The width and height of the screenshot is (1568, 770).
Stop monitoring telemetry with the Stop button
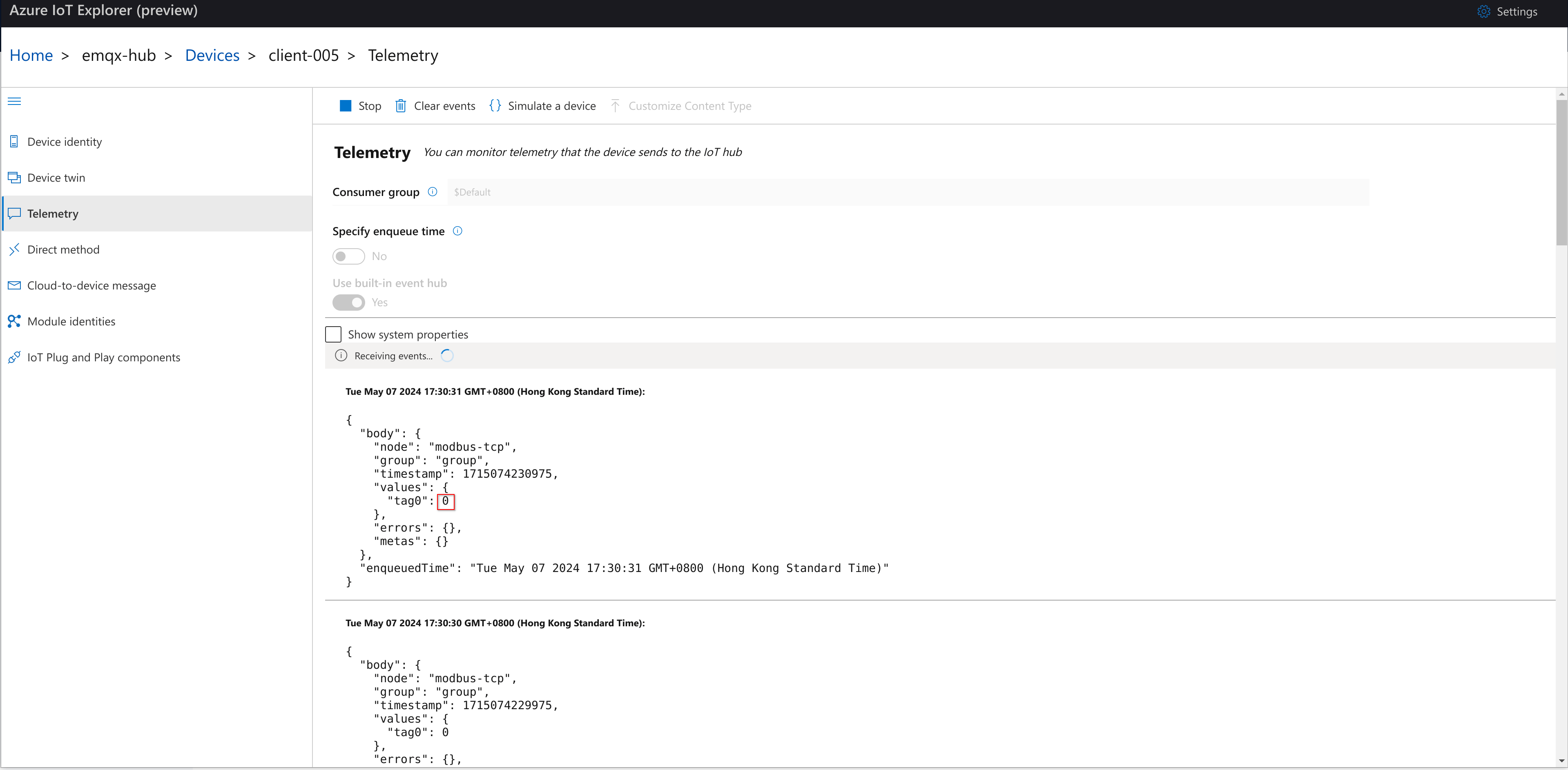coord(359,105)
